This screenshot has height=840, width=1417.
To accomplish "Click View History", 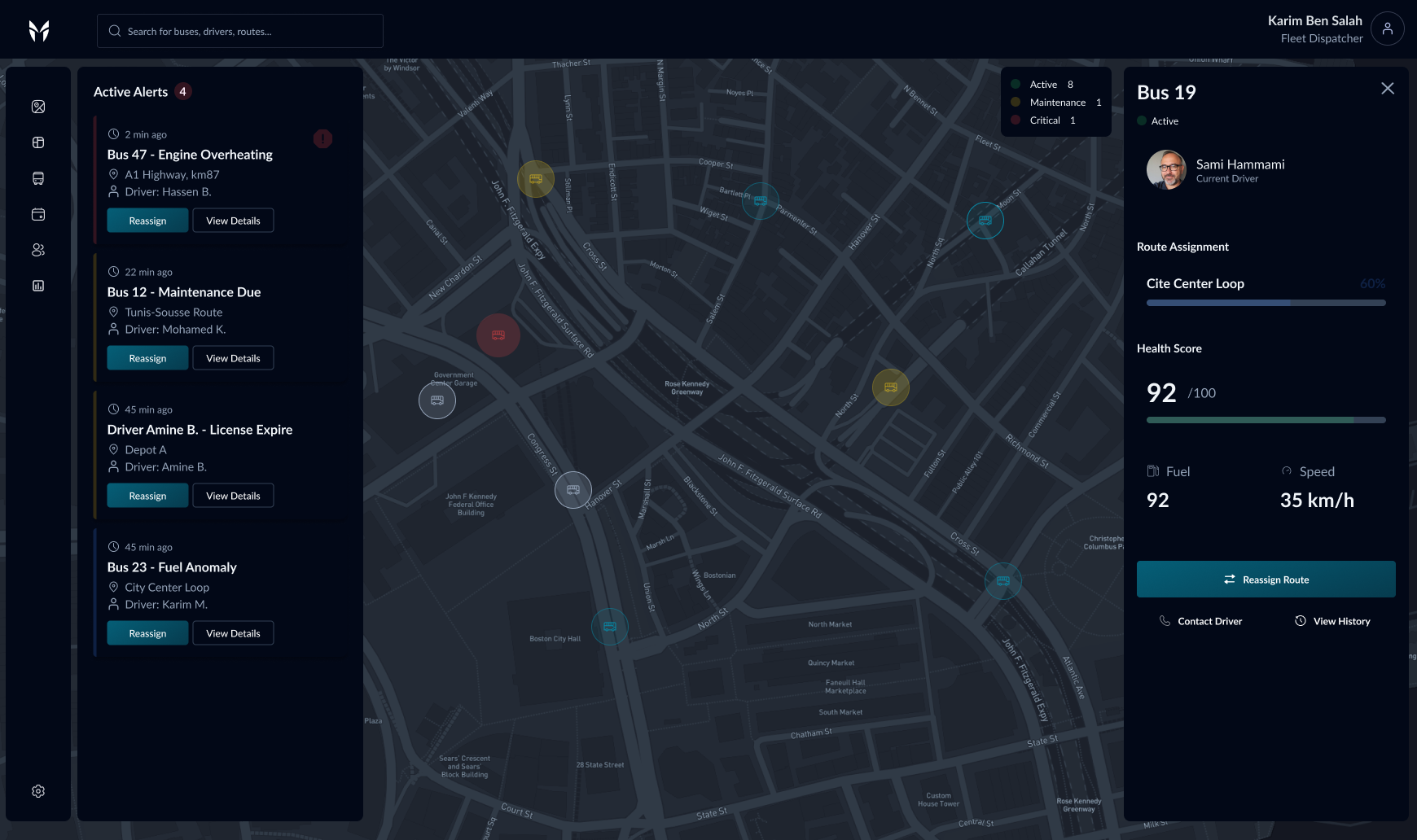I will pyautogui.click(x=1332, y=621).
